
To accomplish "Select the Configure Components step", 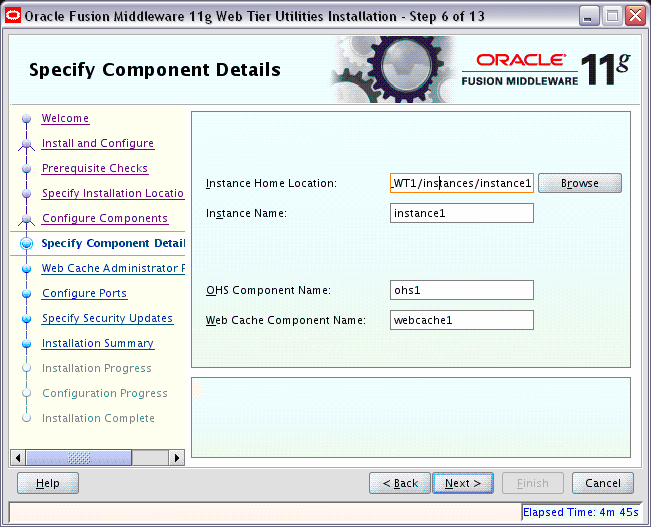I will tap(104, 218).
